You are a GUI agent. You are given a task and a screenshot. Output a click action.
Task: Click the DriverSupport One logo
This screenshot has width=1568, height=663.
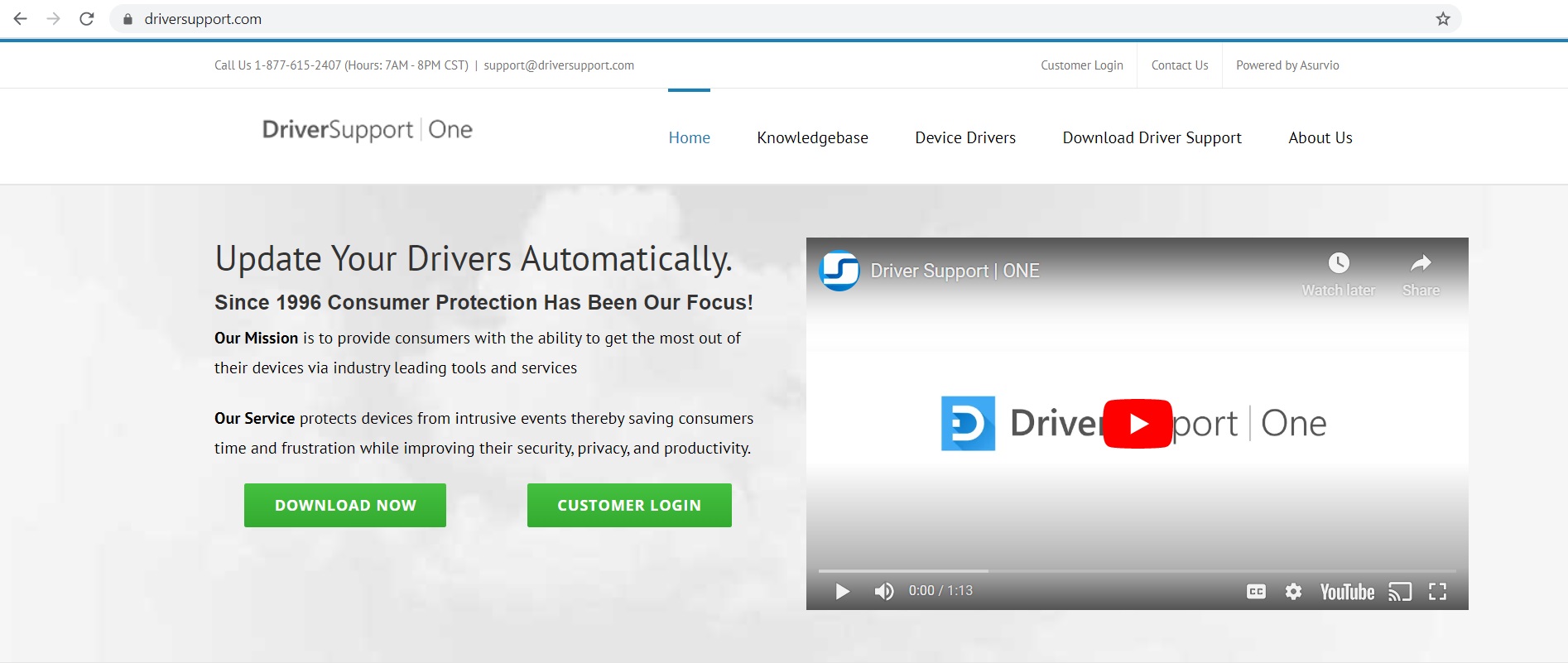click(x=368, y=130)
